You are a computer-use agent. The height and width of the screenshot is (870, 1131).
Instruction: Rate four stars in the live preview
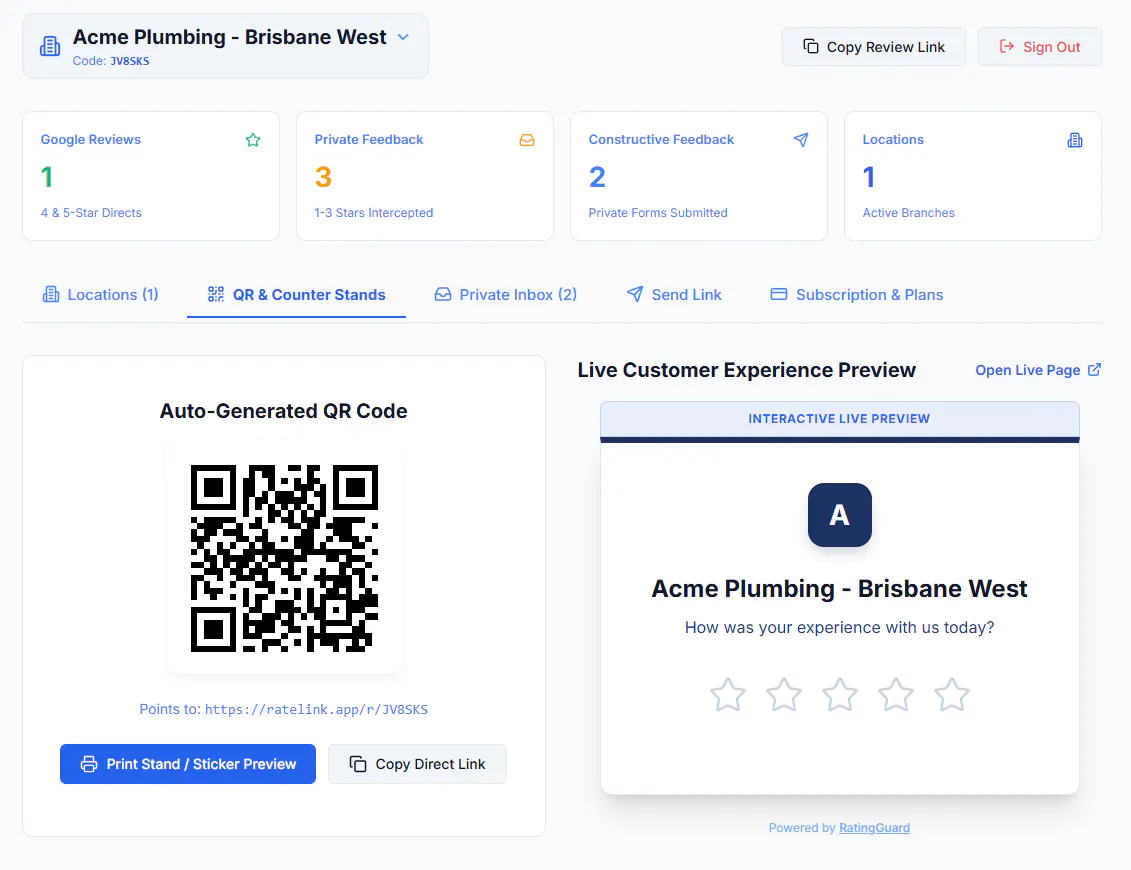pos(896,695)
